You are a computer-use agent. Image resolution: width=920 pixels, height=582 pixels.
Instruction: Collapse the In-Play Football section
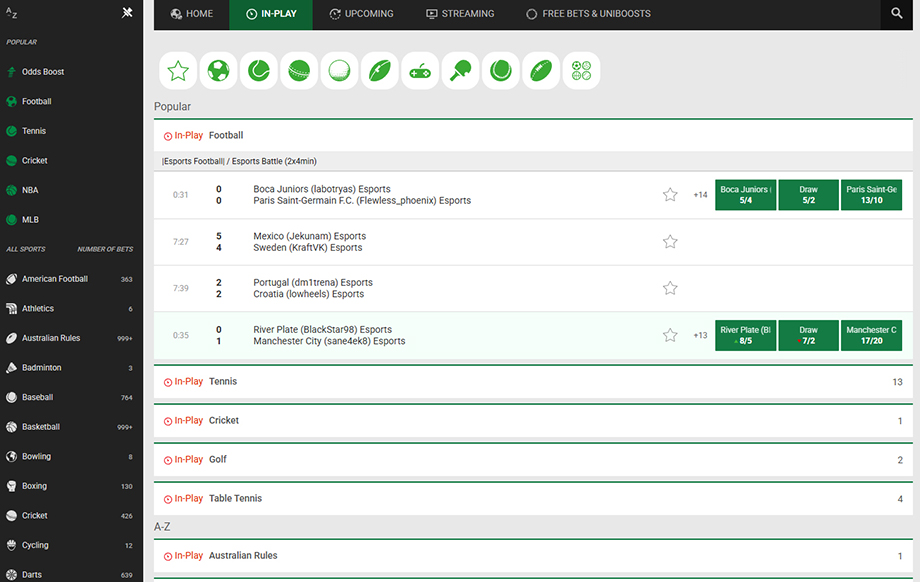tap(533, 136)
